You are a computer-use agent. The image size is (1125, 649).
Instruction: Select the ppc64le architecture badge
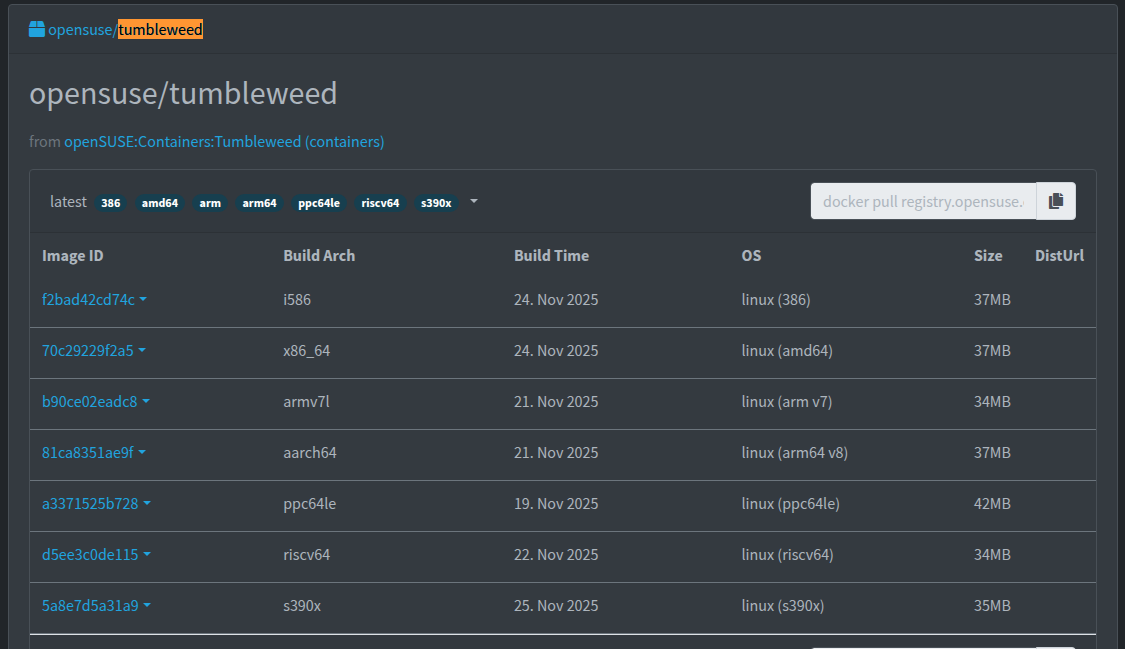pyautogui.click(x=319, y=203)
